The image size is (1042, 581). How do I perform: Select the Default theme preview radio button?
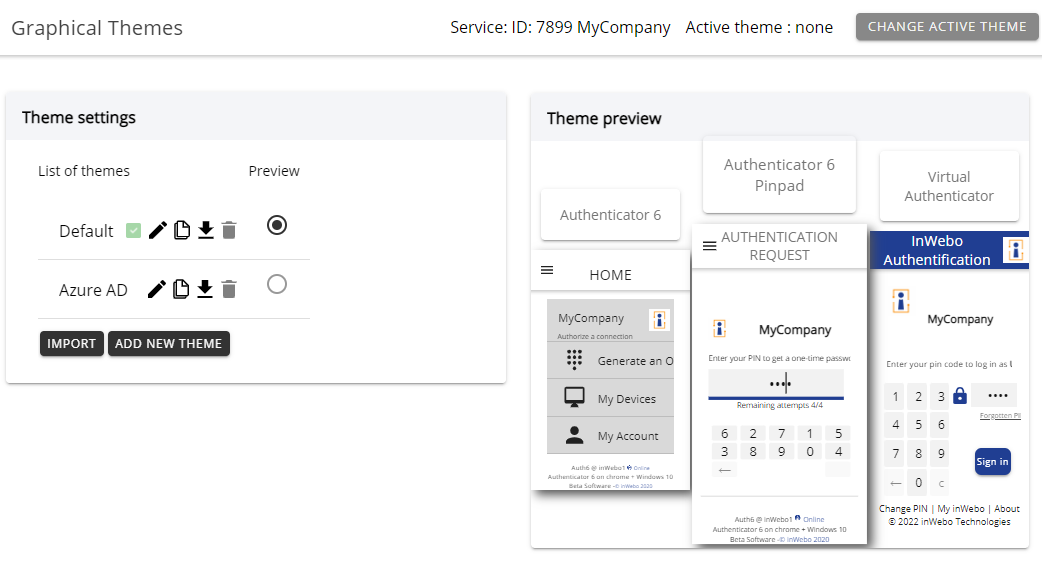coord(277,226)
